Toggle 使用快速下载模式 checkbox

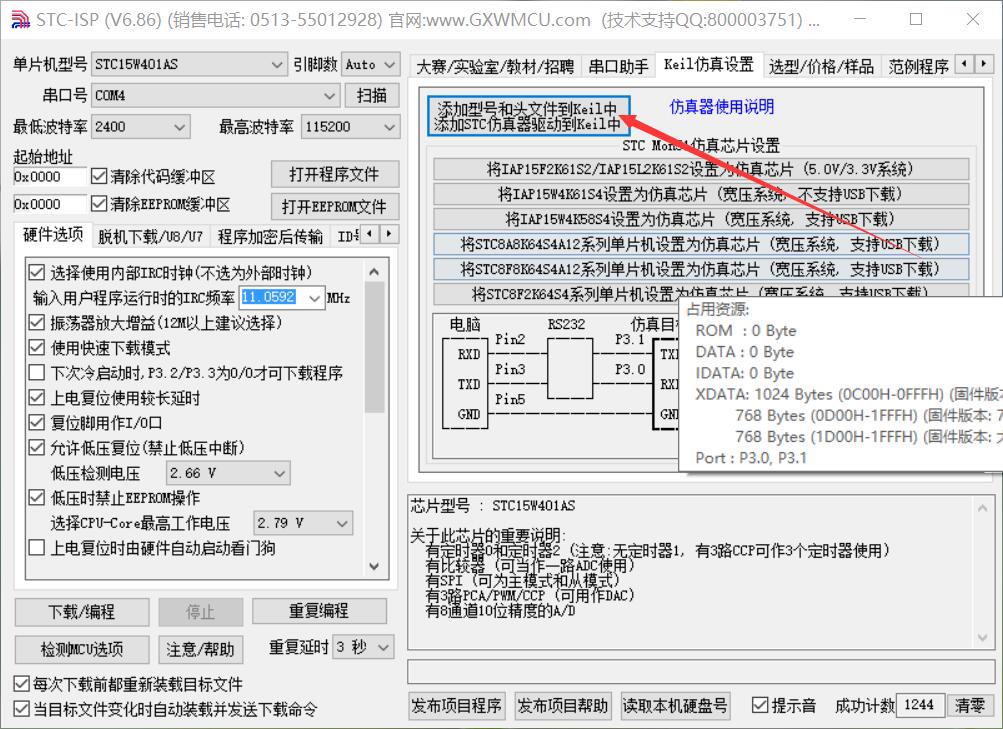pyautogui.click(x=36, y=348)
